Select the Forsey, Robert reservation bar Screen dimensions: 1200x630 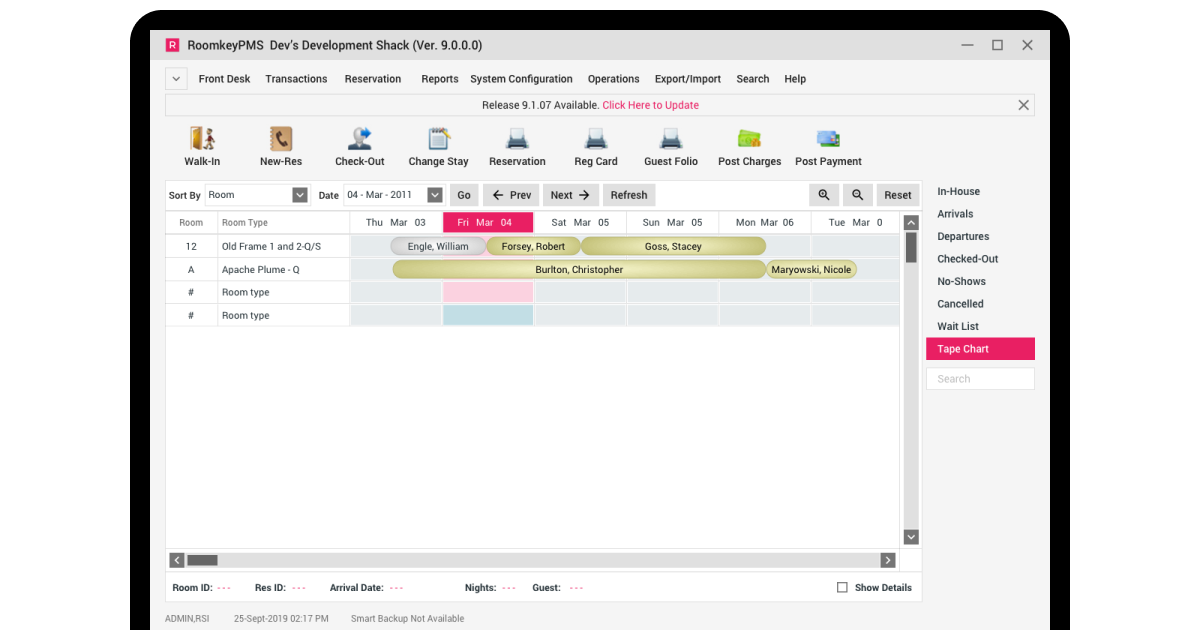tap(533, 246)
